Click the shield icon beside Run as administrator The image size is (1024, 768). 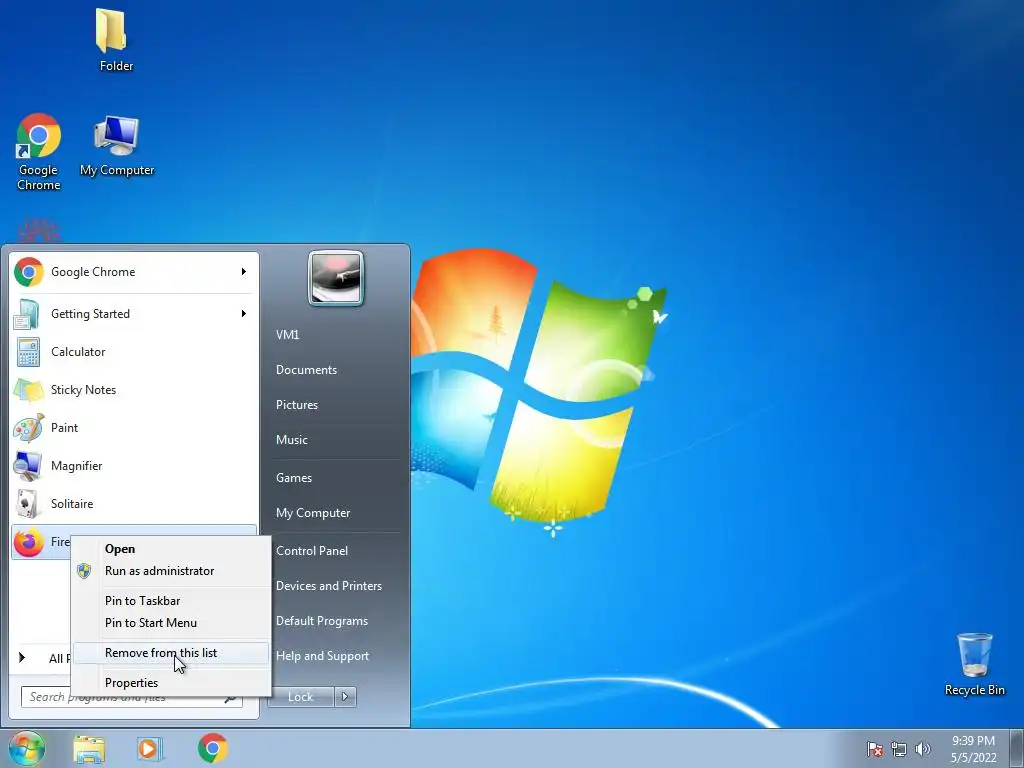pos(84,571)
